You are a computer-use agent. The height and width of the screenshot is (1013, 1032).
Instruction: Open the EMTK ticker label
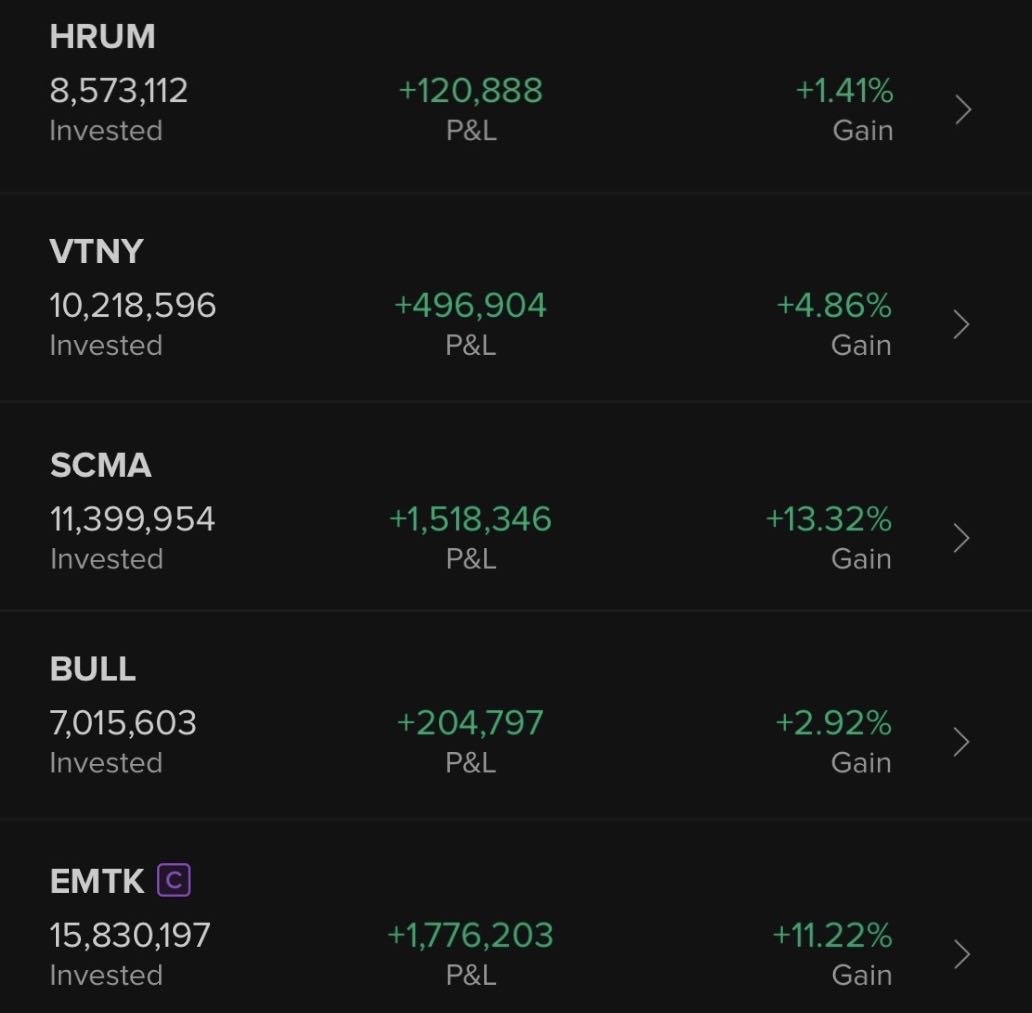tap(97, 881)
